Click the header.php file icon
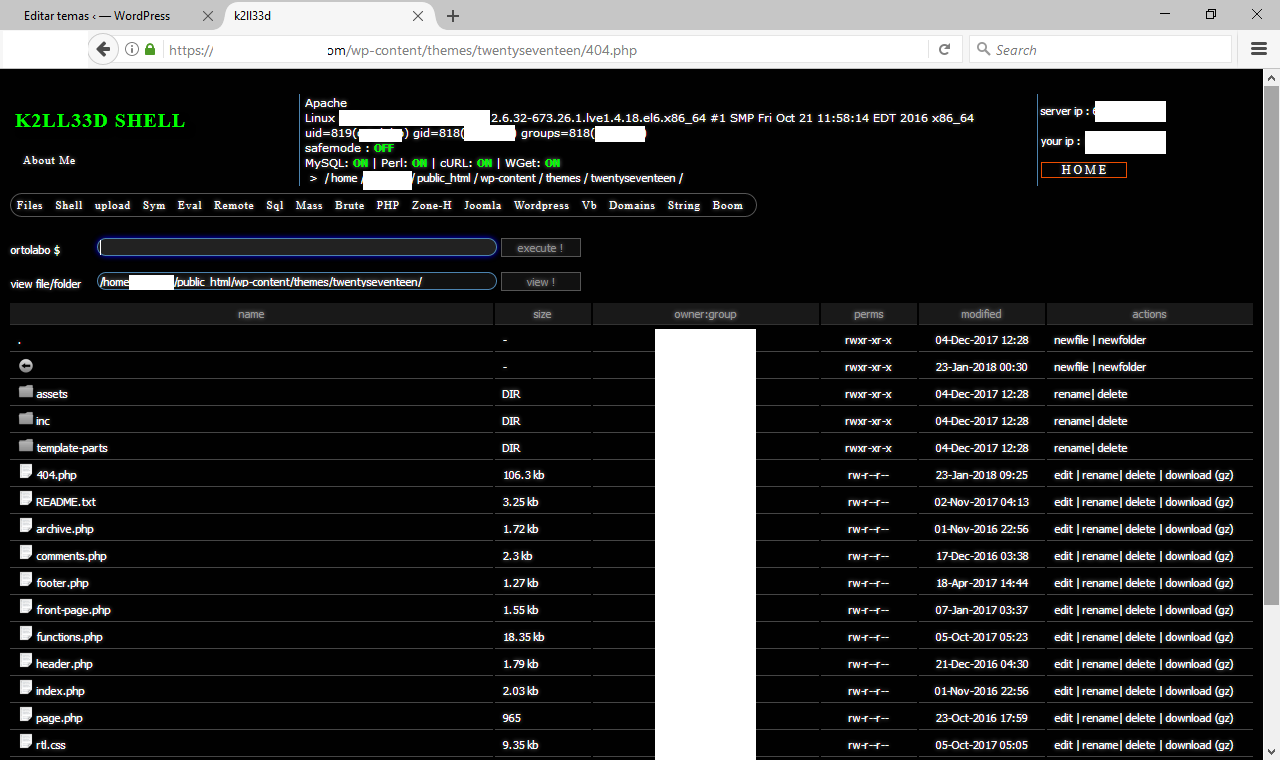The width and height of the screenshot is (1280, 760). 26,662
